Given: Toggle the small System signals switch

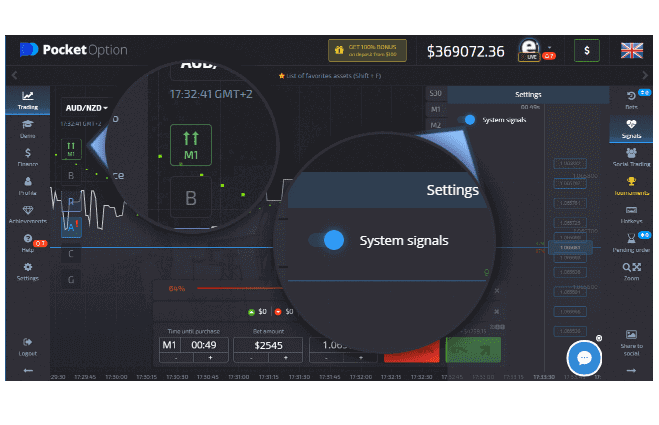Looking at the screenshot, I should (x=466, y=119).
